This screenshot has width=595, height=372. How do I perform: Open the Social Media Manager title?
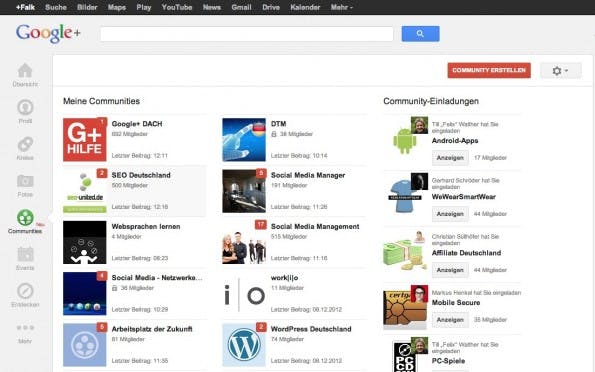coord(308,175)
